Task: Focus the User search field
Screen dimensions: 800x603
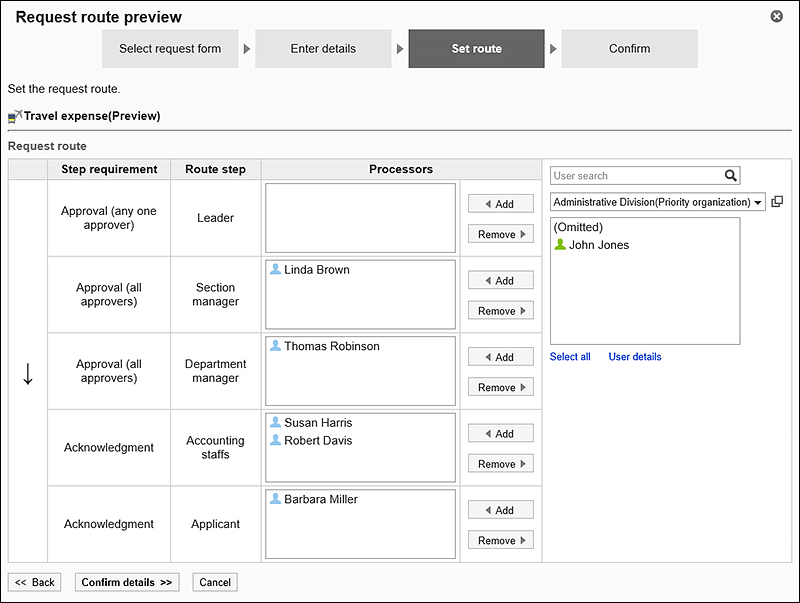Action: click(637, 175)
